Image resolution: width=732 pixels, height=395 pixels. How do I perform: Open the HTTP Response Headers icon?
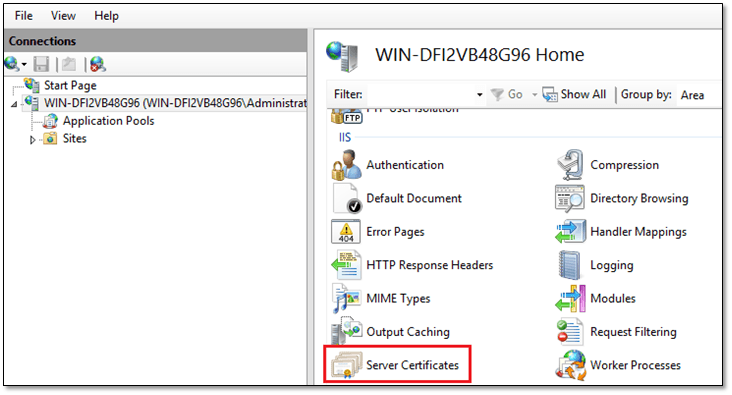tap(346, 265)
